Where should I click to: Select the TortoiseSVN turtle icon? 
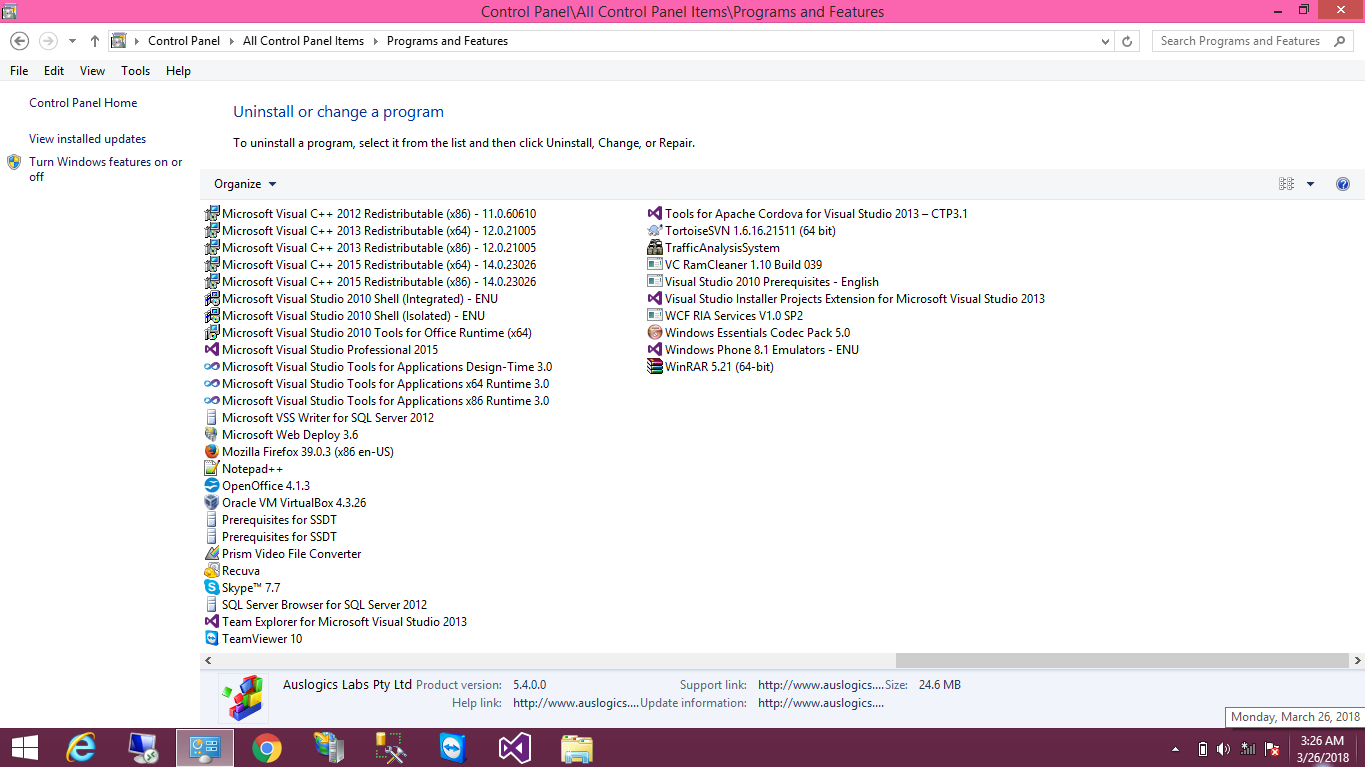click(655, 231)
